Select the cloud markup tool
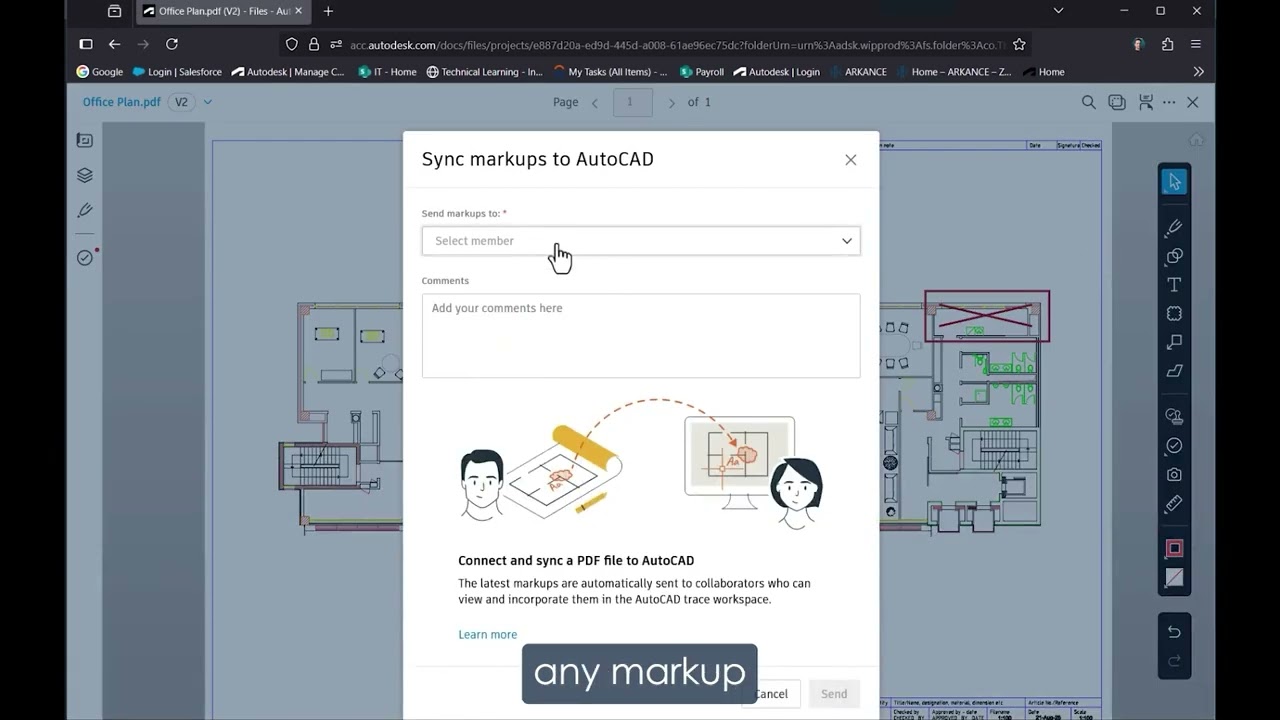 click(x=1174, y=314)
